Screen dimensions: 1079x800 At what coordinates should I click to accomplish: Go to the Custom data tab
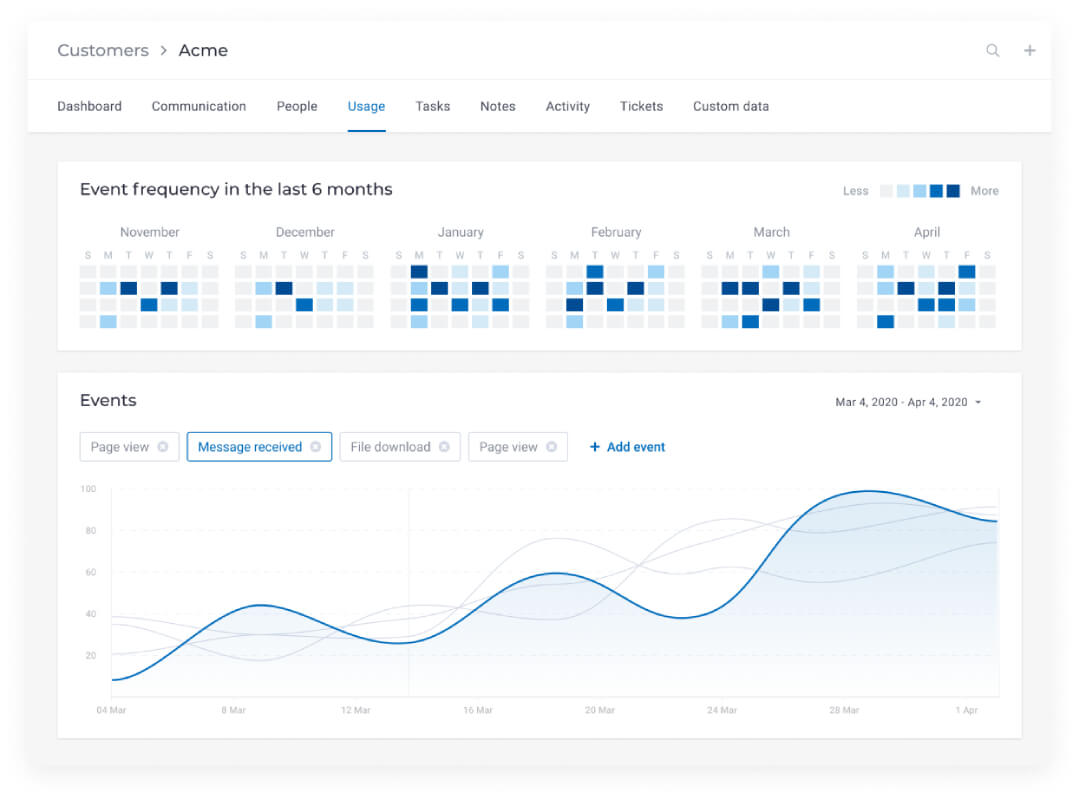[731, 106]
